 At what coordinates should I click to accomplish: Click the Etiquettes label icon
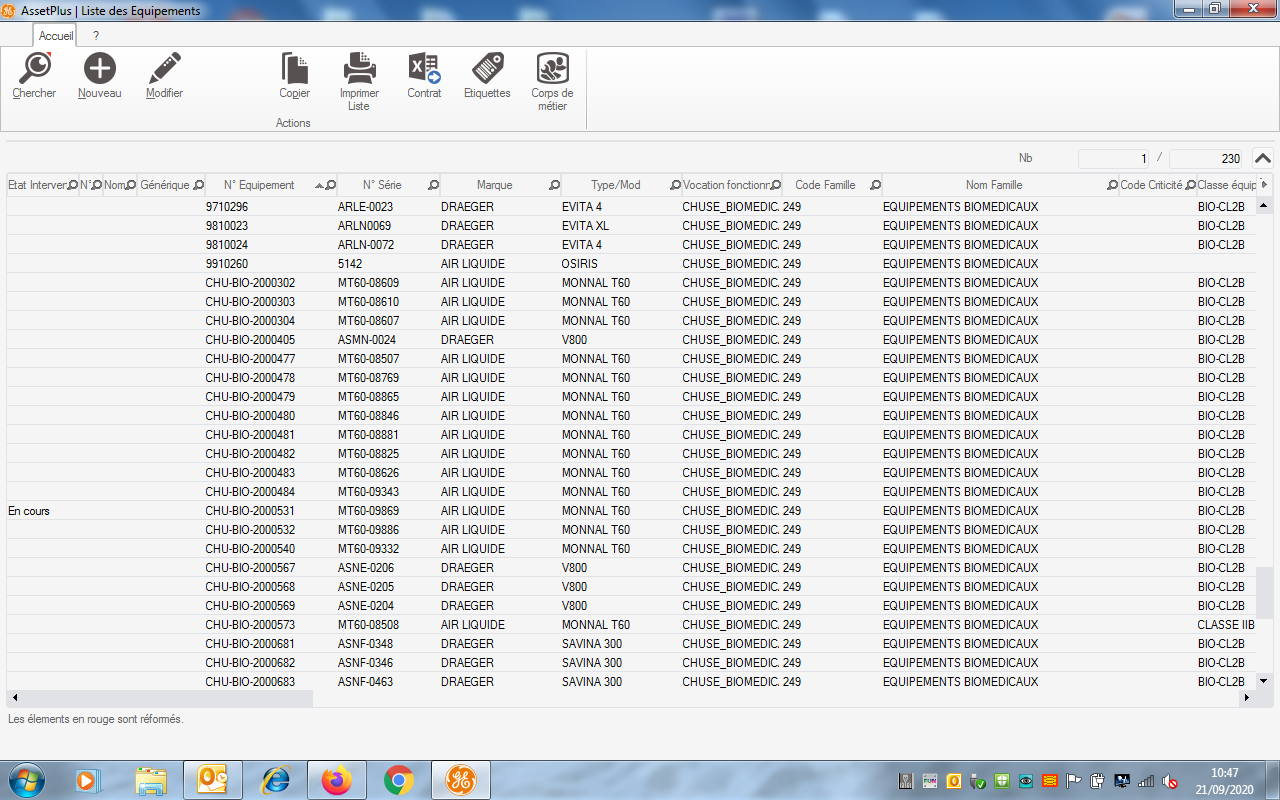(487, 68)
